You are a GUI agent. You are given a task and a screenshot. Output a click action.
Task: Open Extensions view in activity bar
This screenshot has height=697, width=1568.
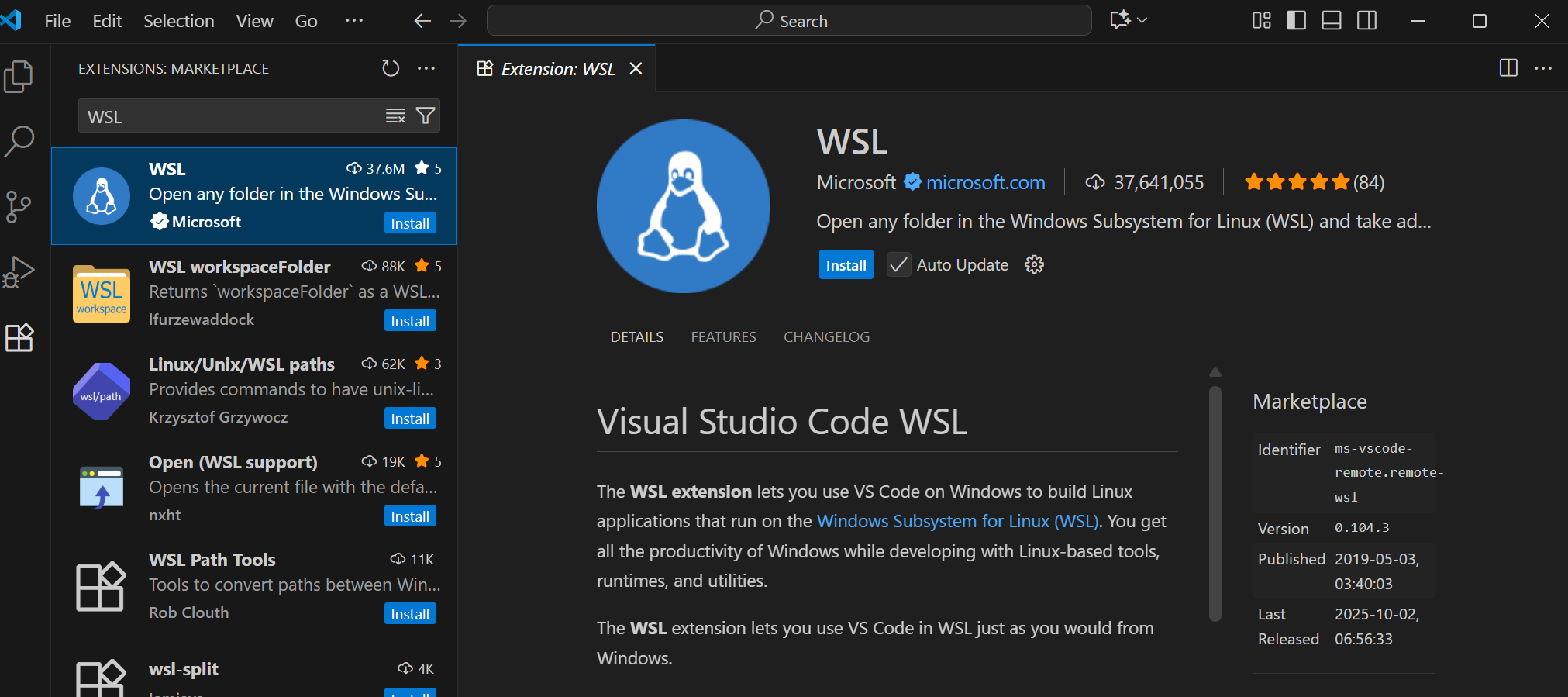point(19,337)
